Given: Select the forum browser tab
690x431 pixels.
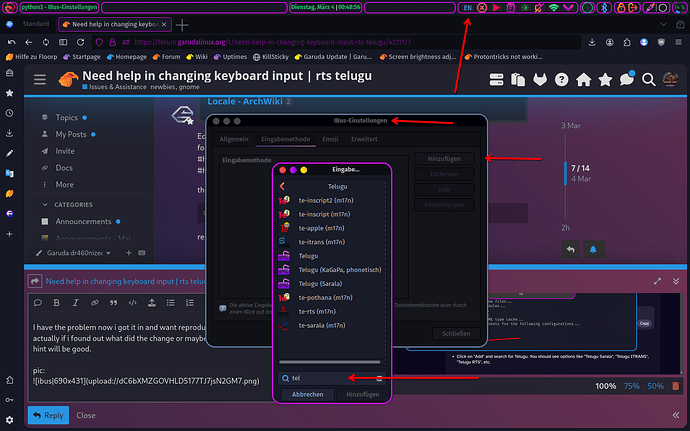Looking at the screenshot, I should point(115,24).
